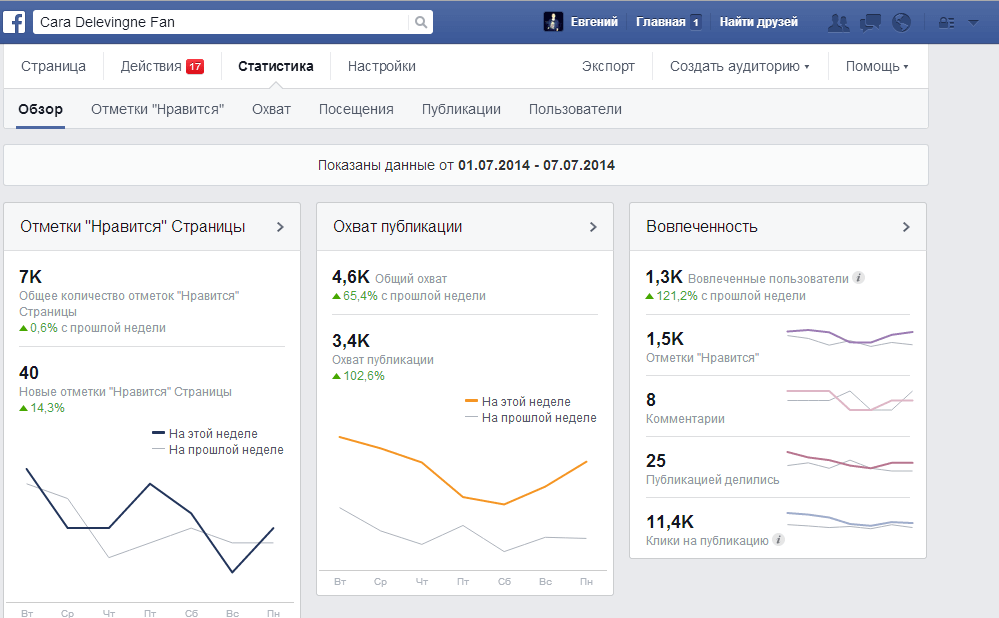Viewport: 999px width, 618px height.
Task: Open the Публикации tab
Action: coord(461,109)
